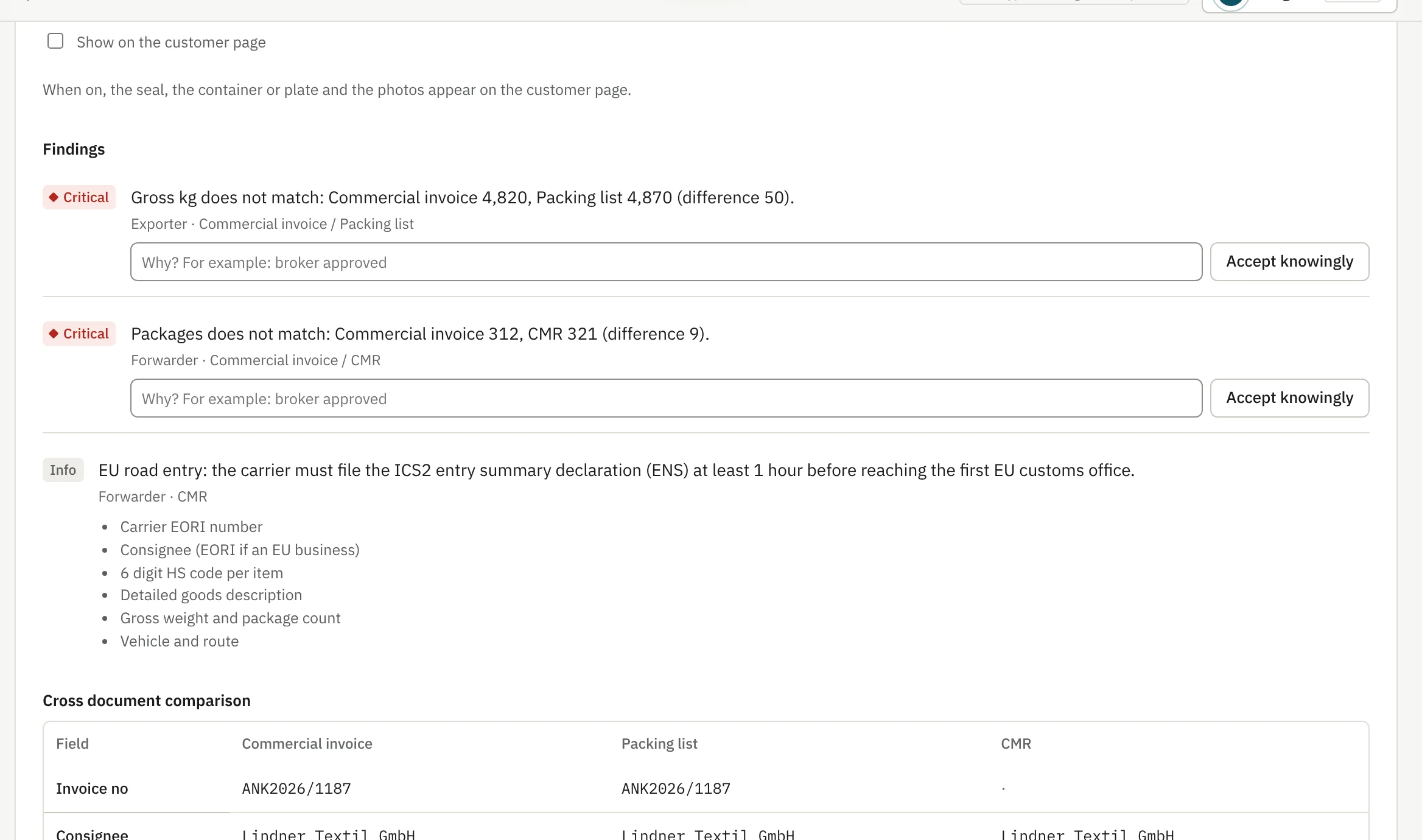The image size is (1422, 840).
Task: Select 'Gross kg does not match' finding text
Action: (463, 197)
